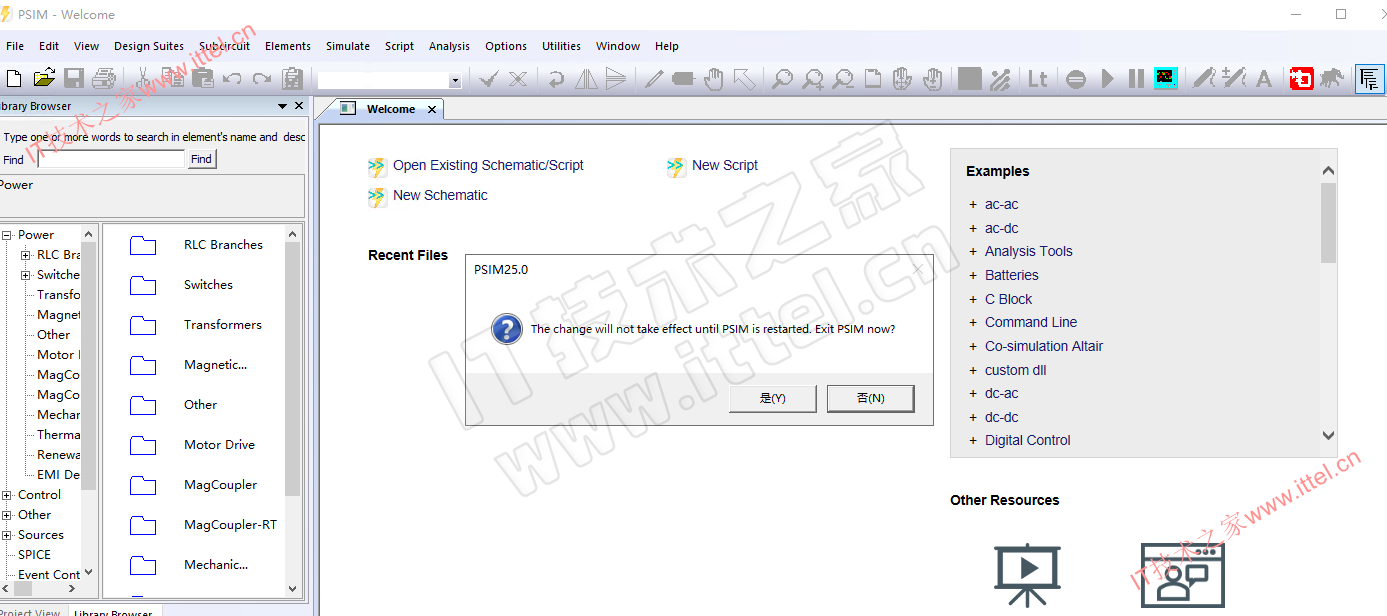Click the Find search text field

pos(111,159)
